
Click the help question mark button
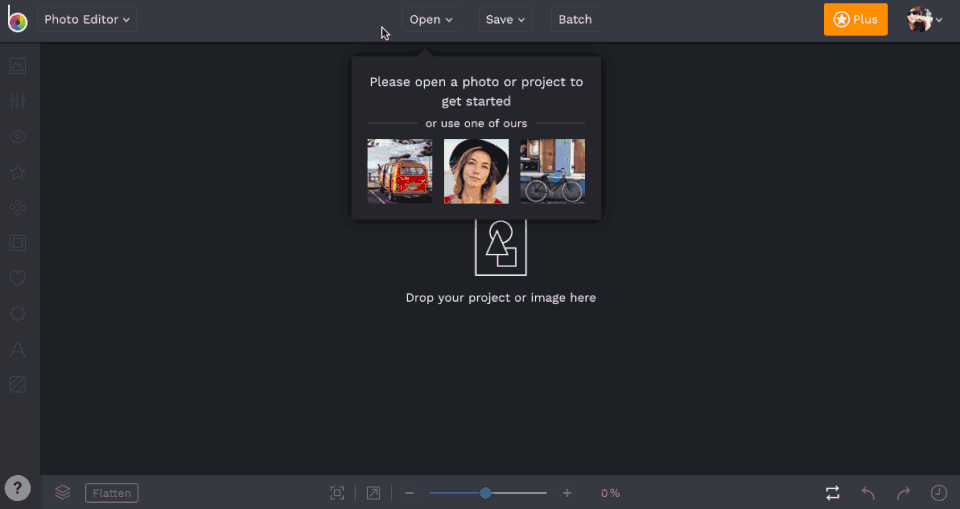point(18,488)
